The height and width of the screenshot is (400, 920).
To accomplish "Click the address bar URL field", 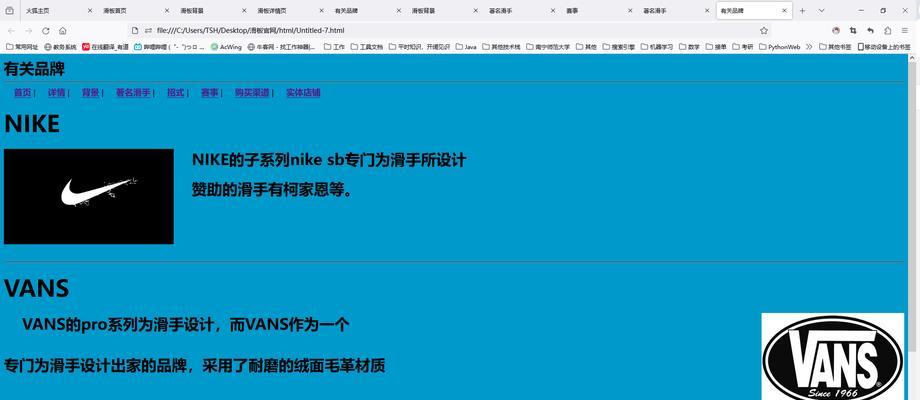I will (x=449, y=30).
